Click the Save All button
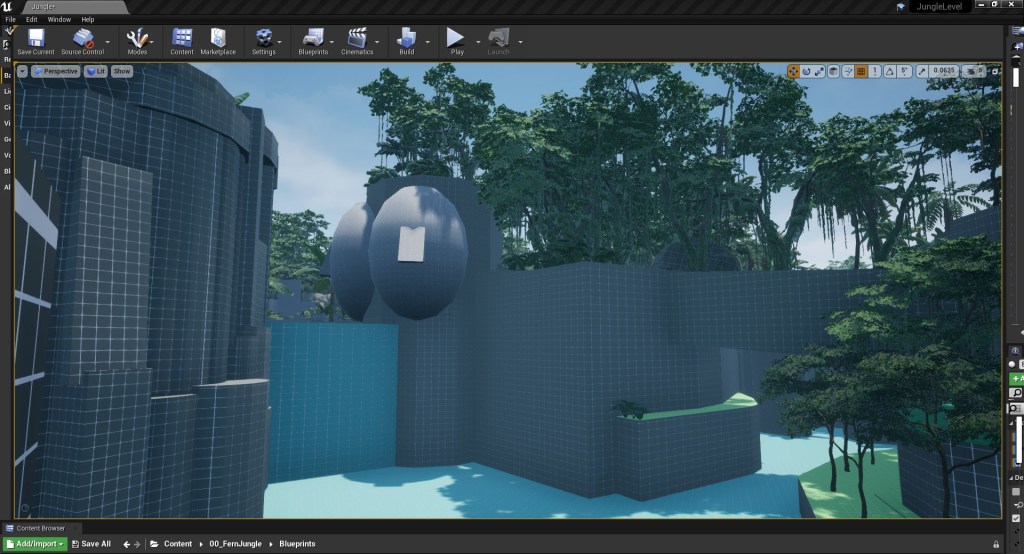This screenshot has width=1024, height=554. (90, 544)
